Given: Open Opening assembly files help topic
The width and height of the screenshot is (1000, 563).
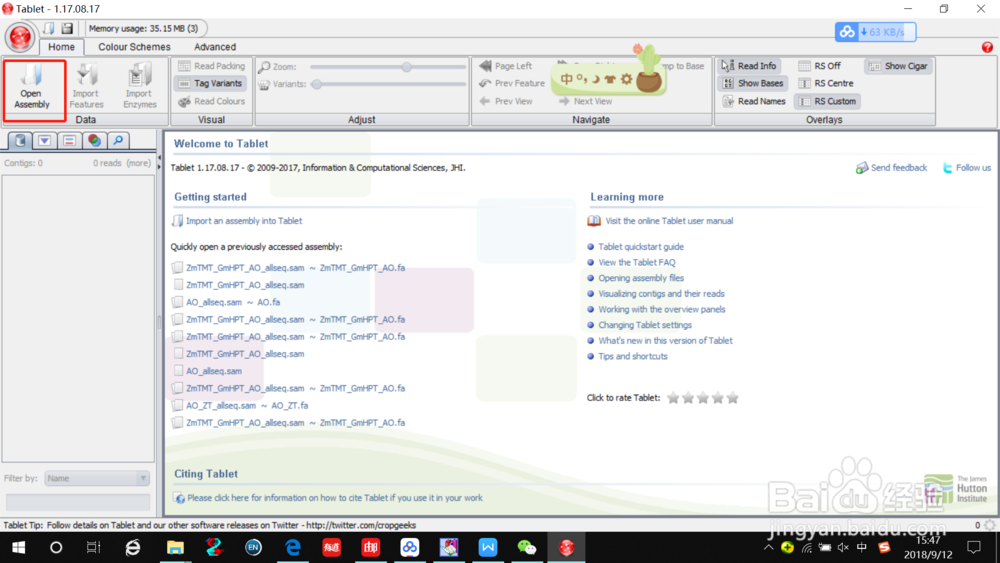Looking at the screenshot, I should (640, 278).
